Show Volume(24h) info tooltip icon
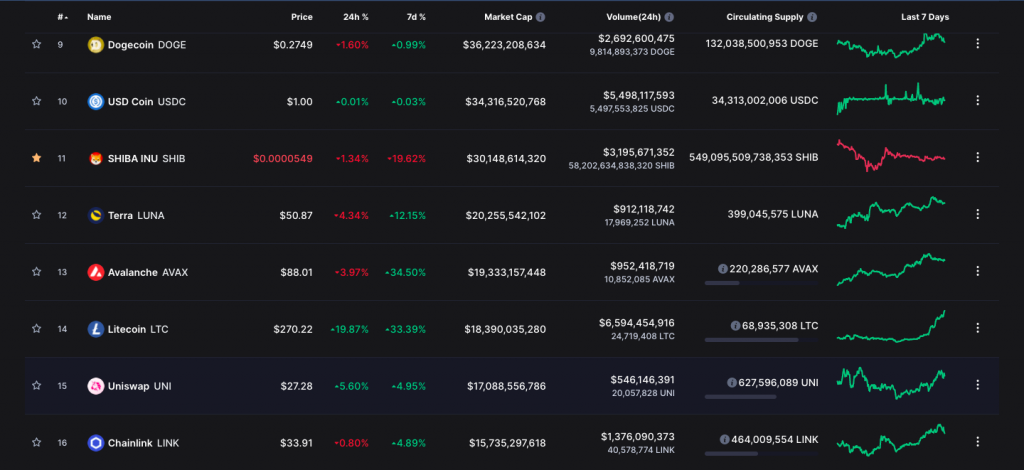The image size is (1024, 470). pos(669,17)
